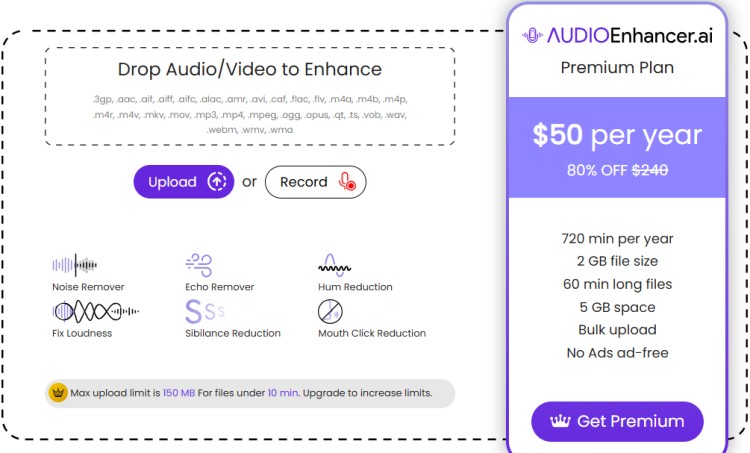750x453 pixels.
Task: Select the Hum Reduction wave icon
Action: (334, 265)
